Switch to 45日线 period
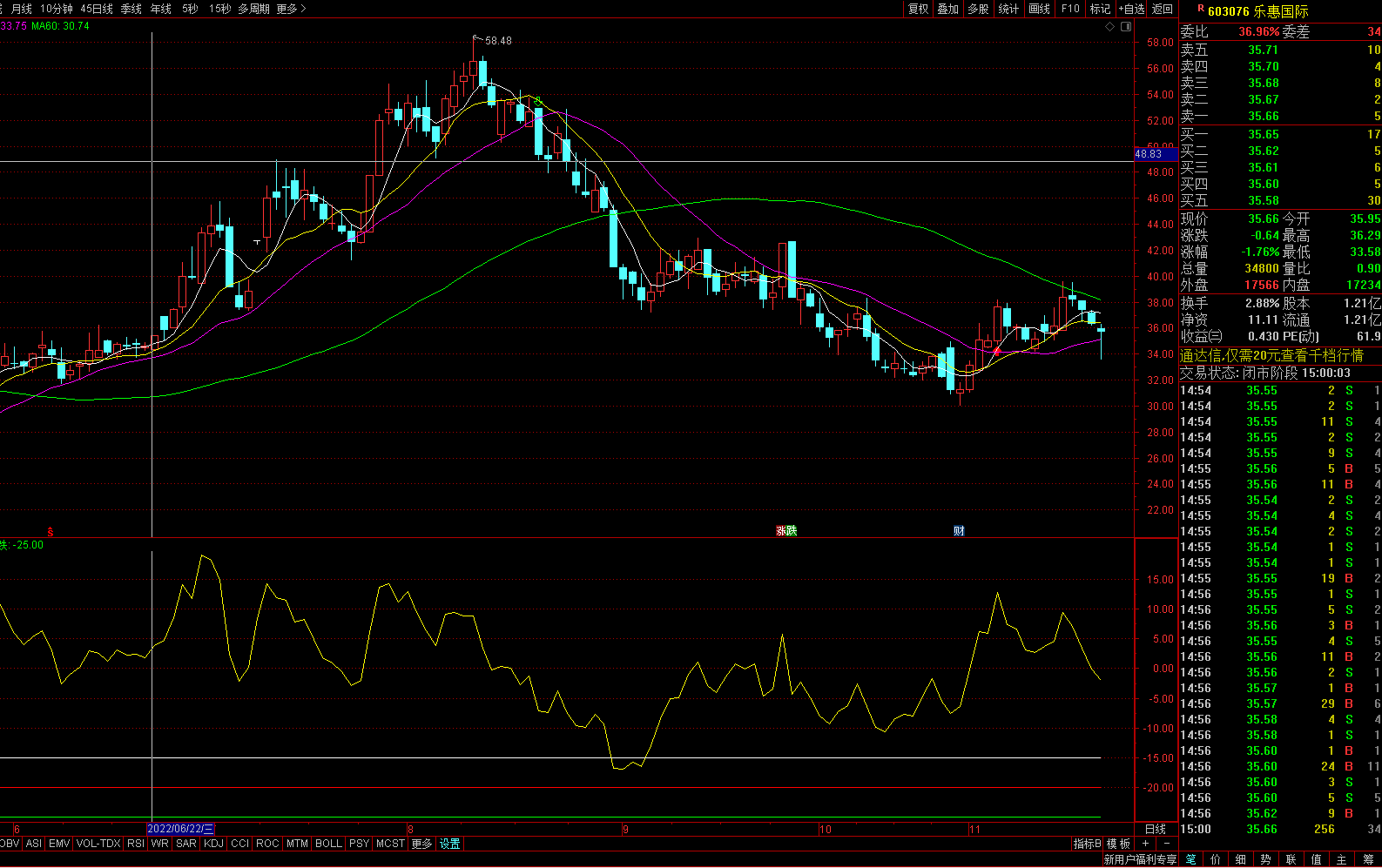This screenshot has height=868, width=1382. [x=97, y=9]
